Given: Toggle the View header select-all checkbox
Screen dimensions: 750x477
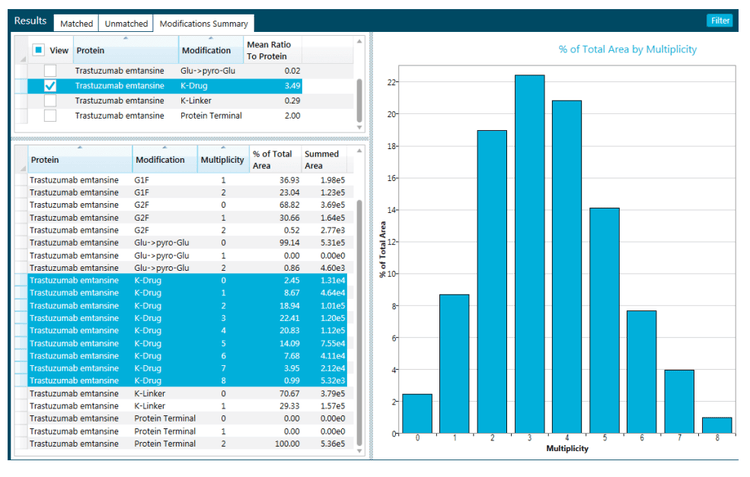Looking at the screenshot, I should (38, 49).
